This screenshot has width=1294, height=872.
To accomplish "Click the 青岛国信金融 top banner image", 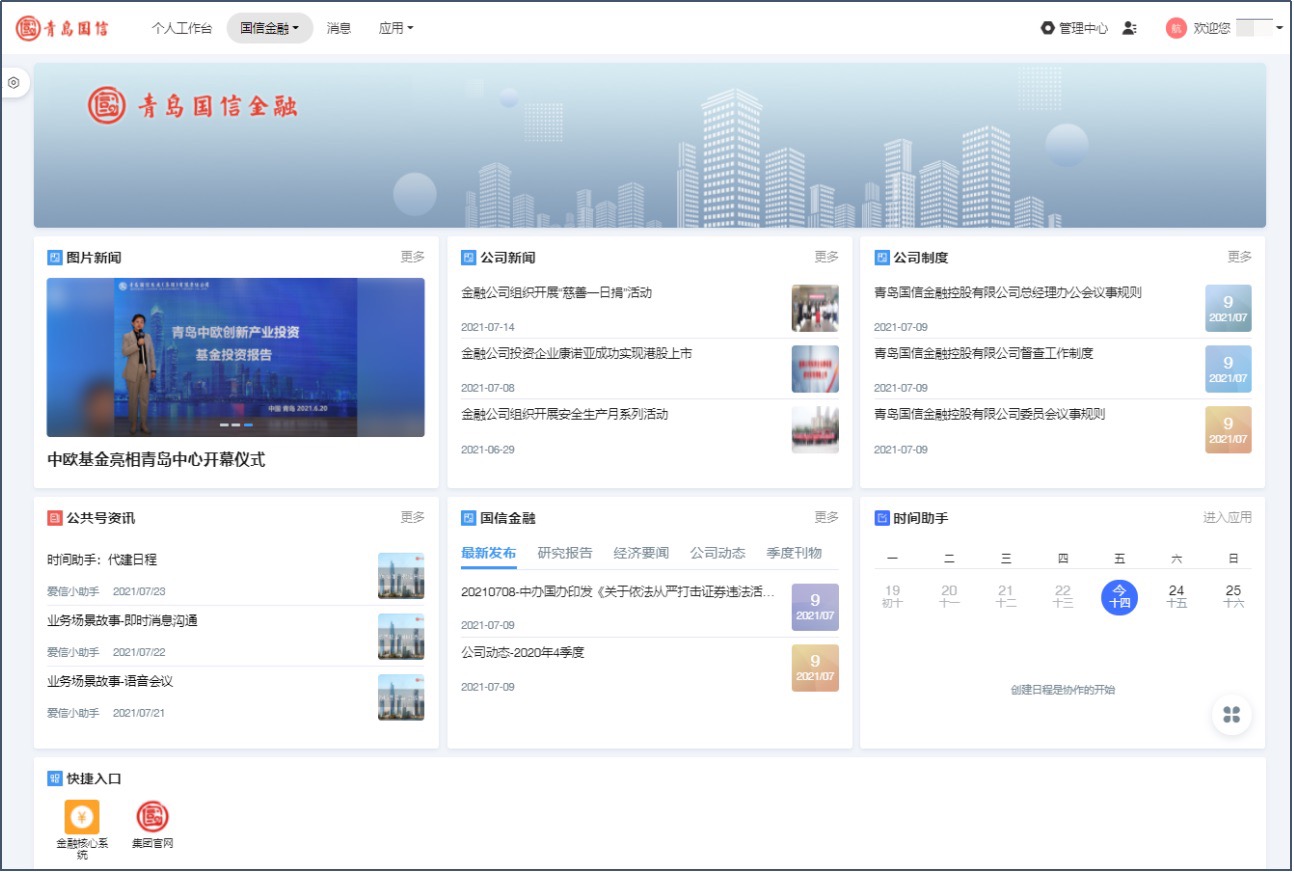I will click(650, 146).
